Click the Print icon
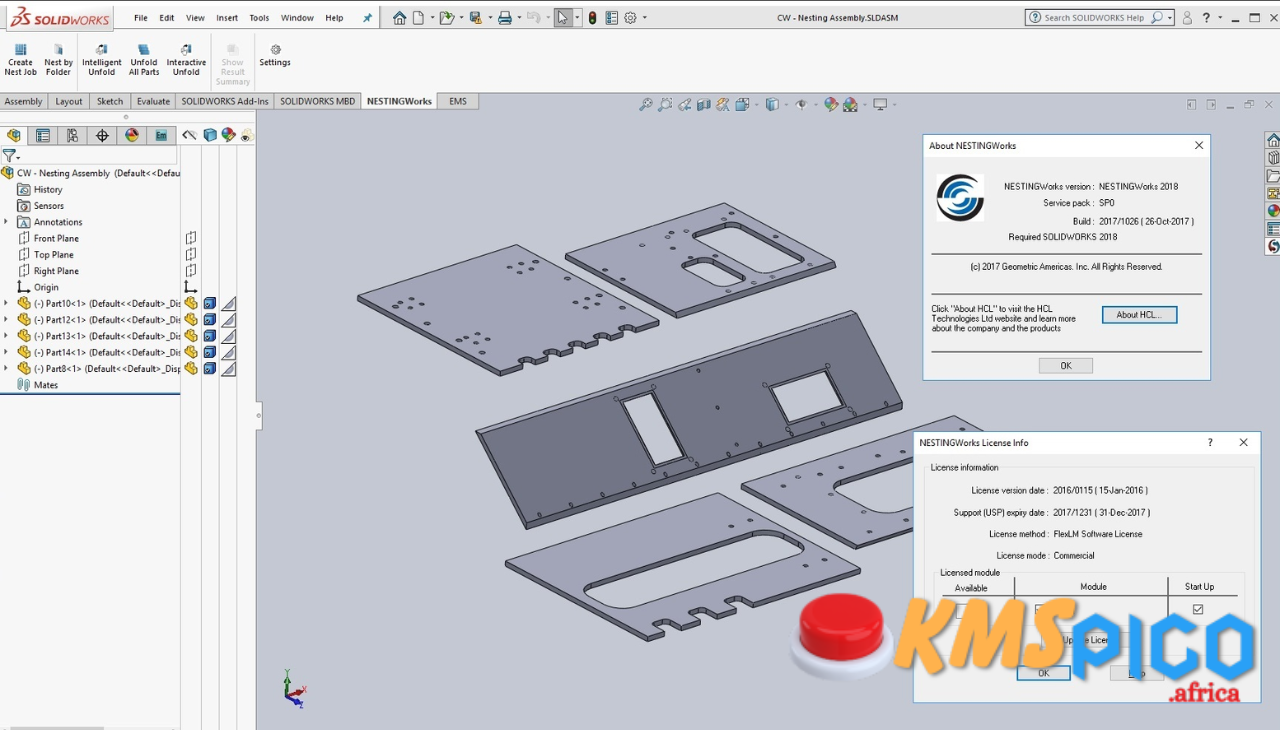This screenshot has width=1280, height=730. coord(505,18)
